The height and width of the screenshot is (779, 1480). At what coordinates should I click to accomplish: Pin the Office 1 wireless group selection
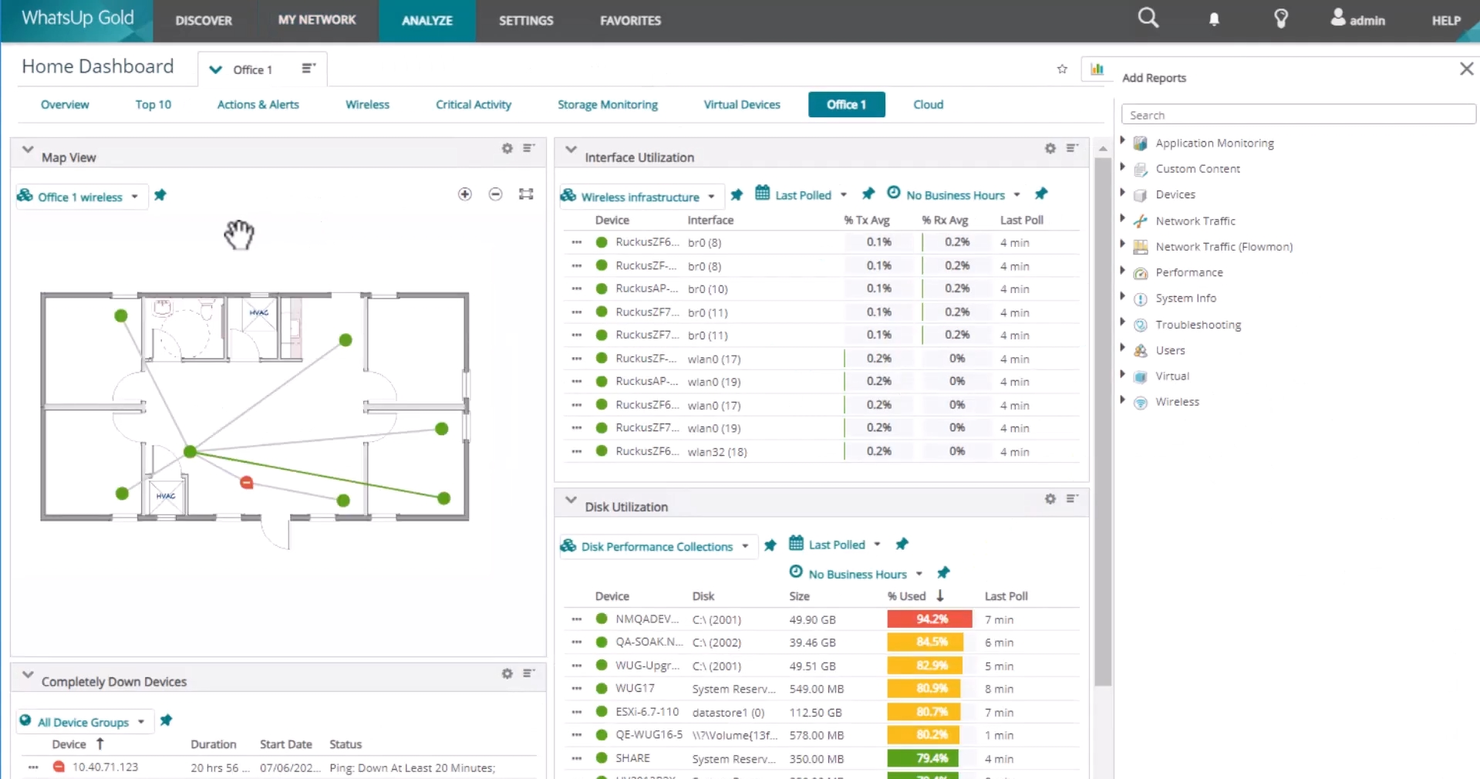coord(160,195)
